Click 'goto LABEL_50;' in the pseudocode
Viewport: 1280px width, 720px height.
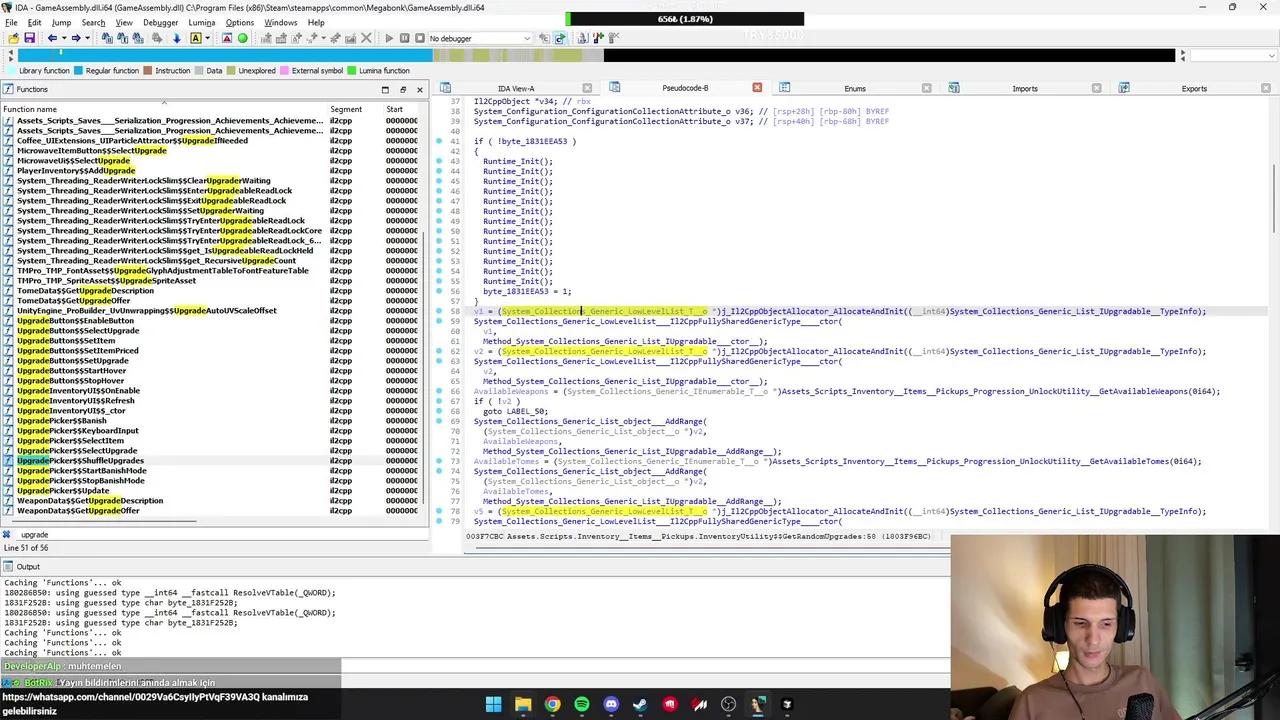(515, 411)
